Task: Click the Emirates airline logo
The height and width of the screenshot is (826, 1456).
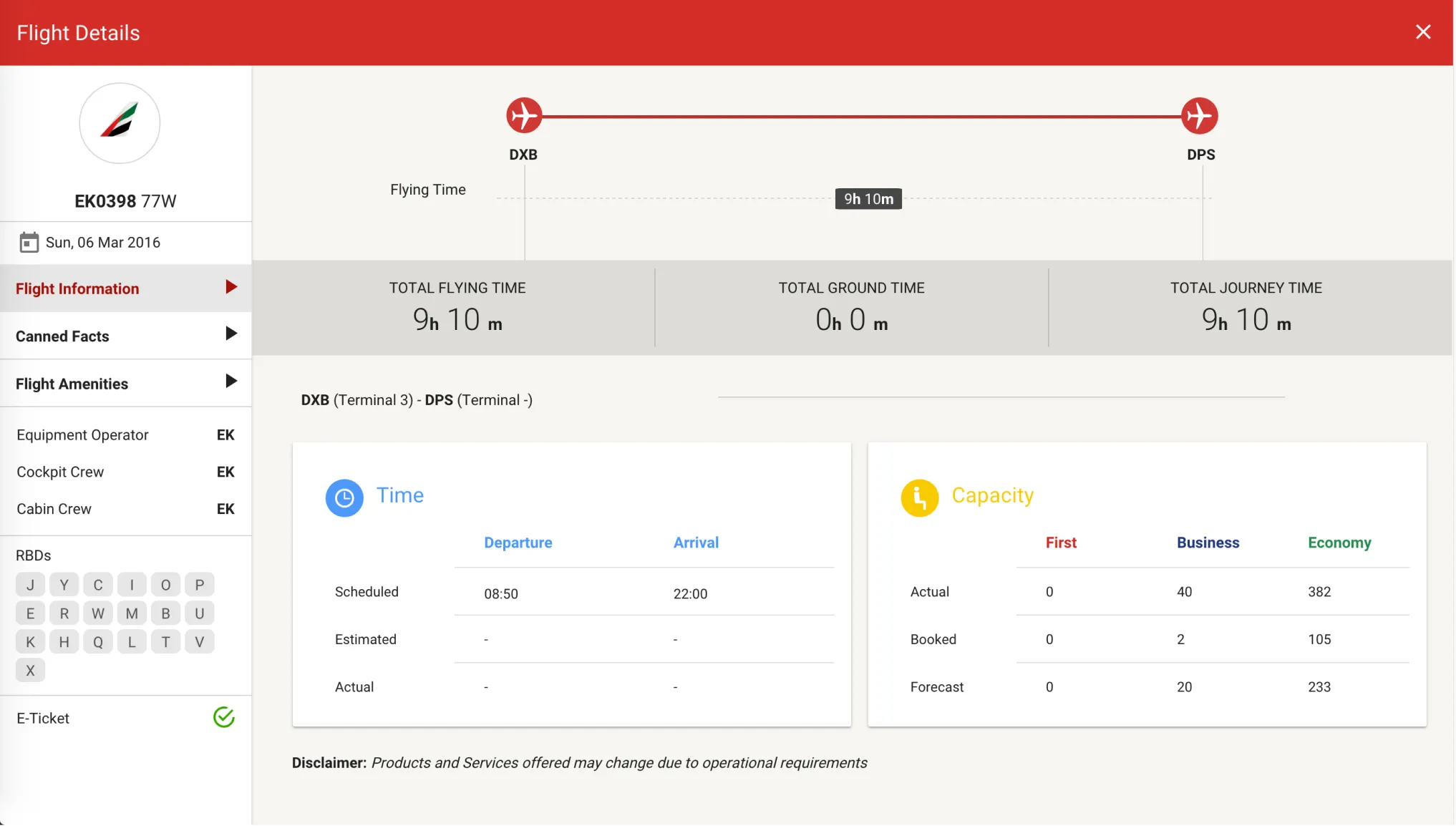Action: 120,122
